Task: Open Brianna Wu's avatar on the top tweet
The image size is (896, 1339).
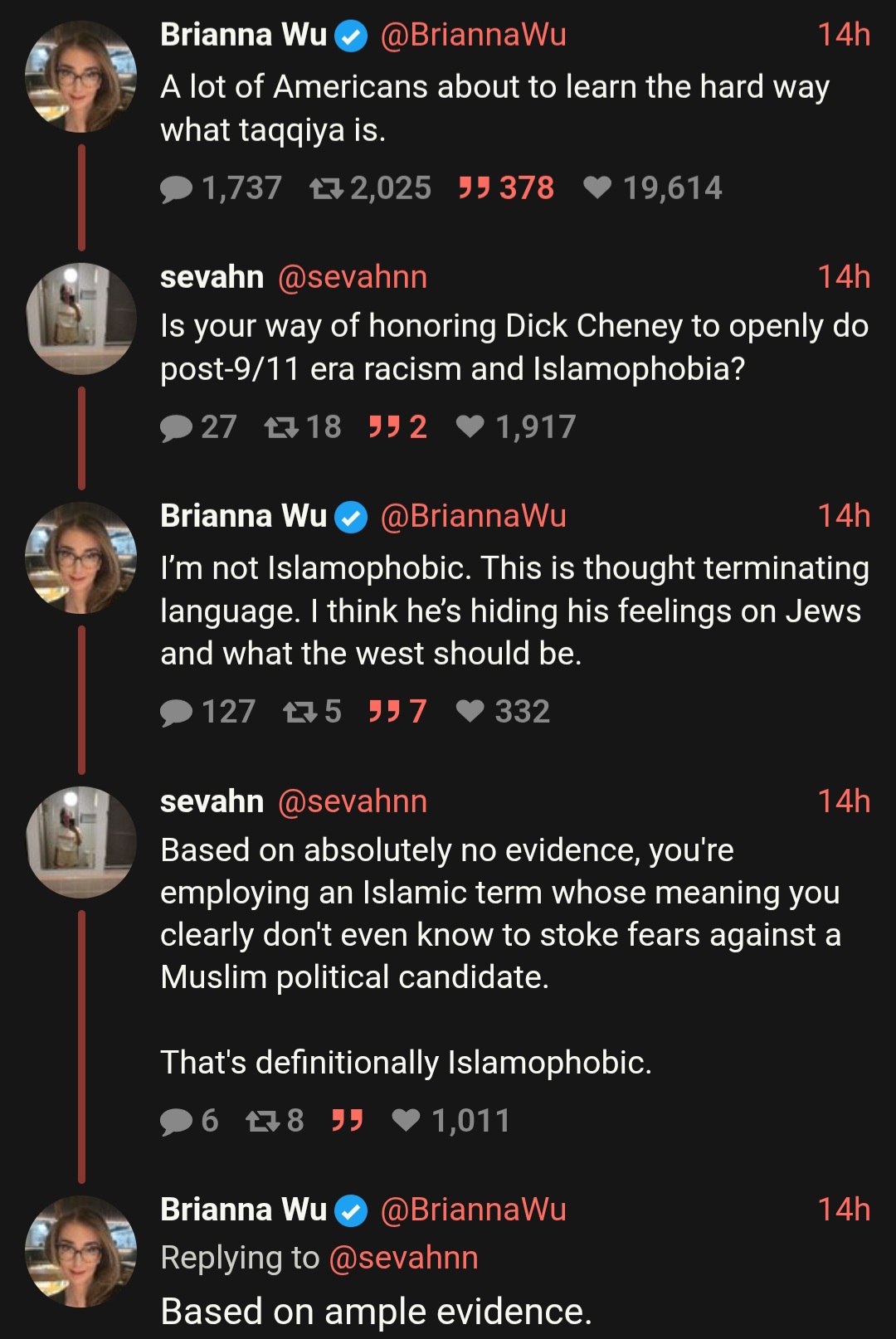Action: point(81,77)
